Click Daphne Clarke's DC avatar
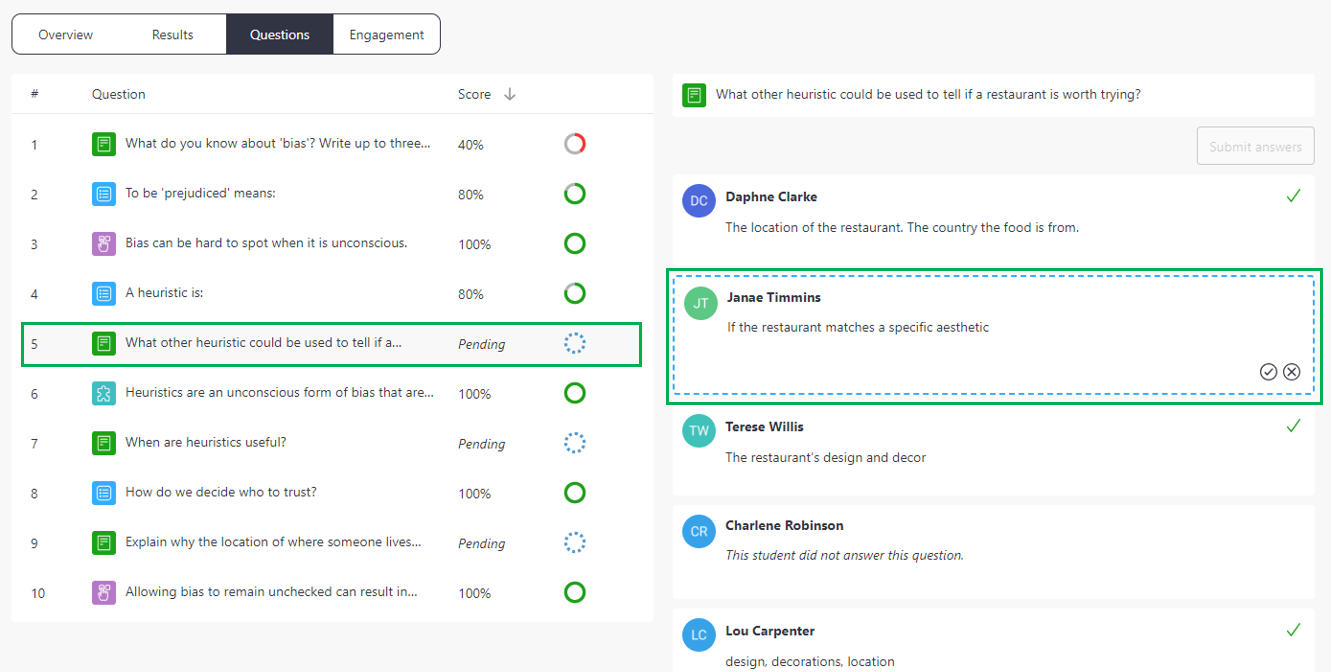This screenshot has width=1332, height=672. (699, 201)
